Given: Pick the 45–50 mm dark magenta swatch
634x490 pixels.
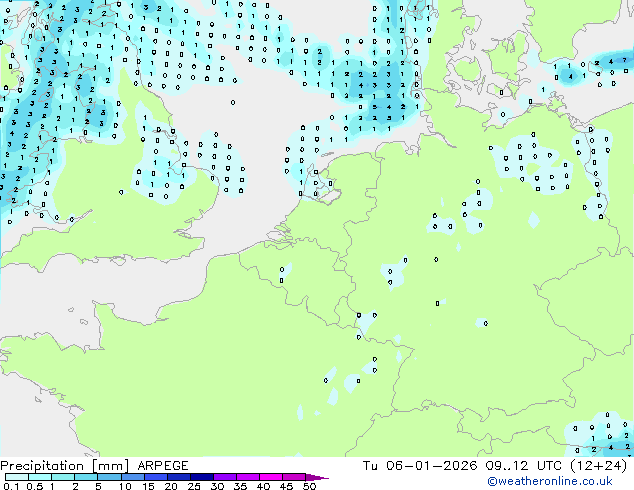Looking at the screenshot, I should (x=294, y=477).
